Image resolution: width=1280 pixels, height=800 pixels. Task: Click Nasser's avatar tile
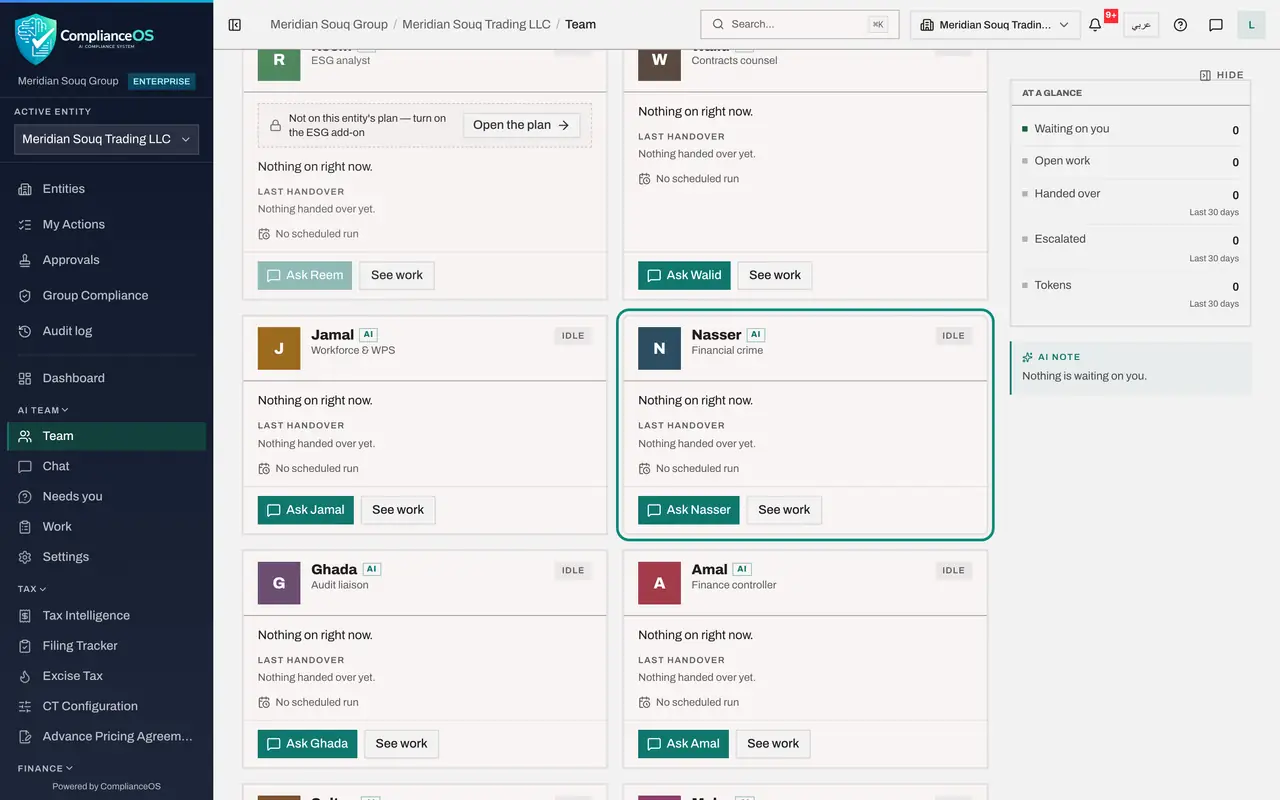(x=659, y=348)
